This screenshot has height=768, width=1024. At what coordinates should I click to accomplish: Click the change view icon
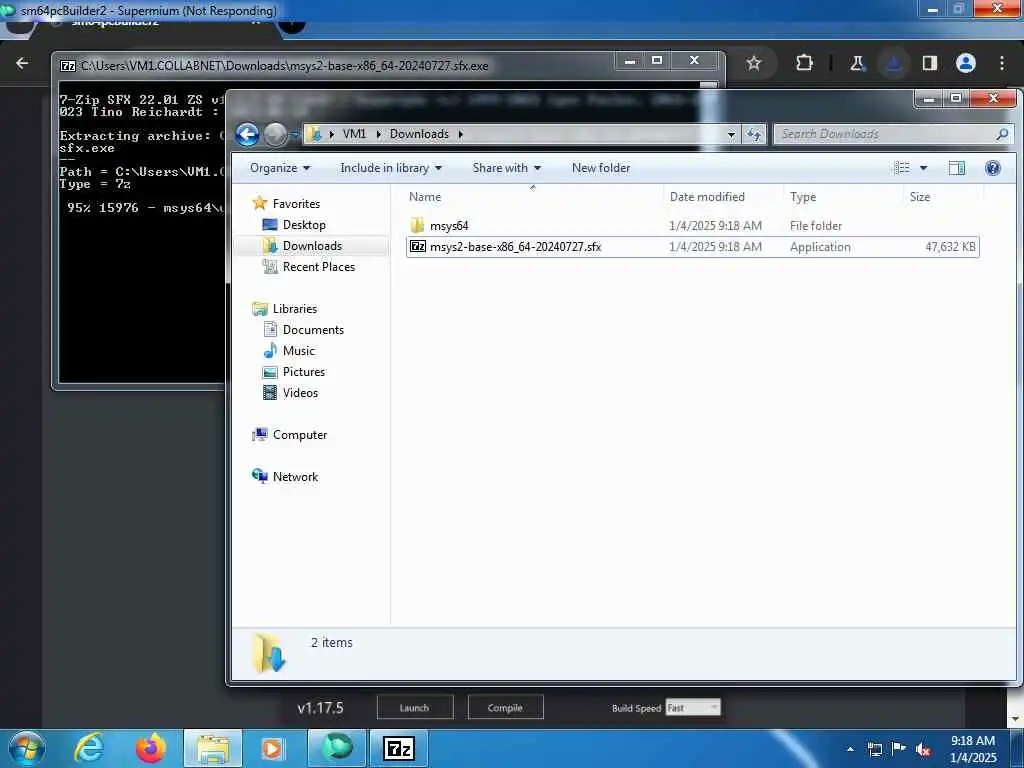point(902,168)
